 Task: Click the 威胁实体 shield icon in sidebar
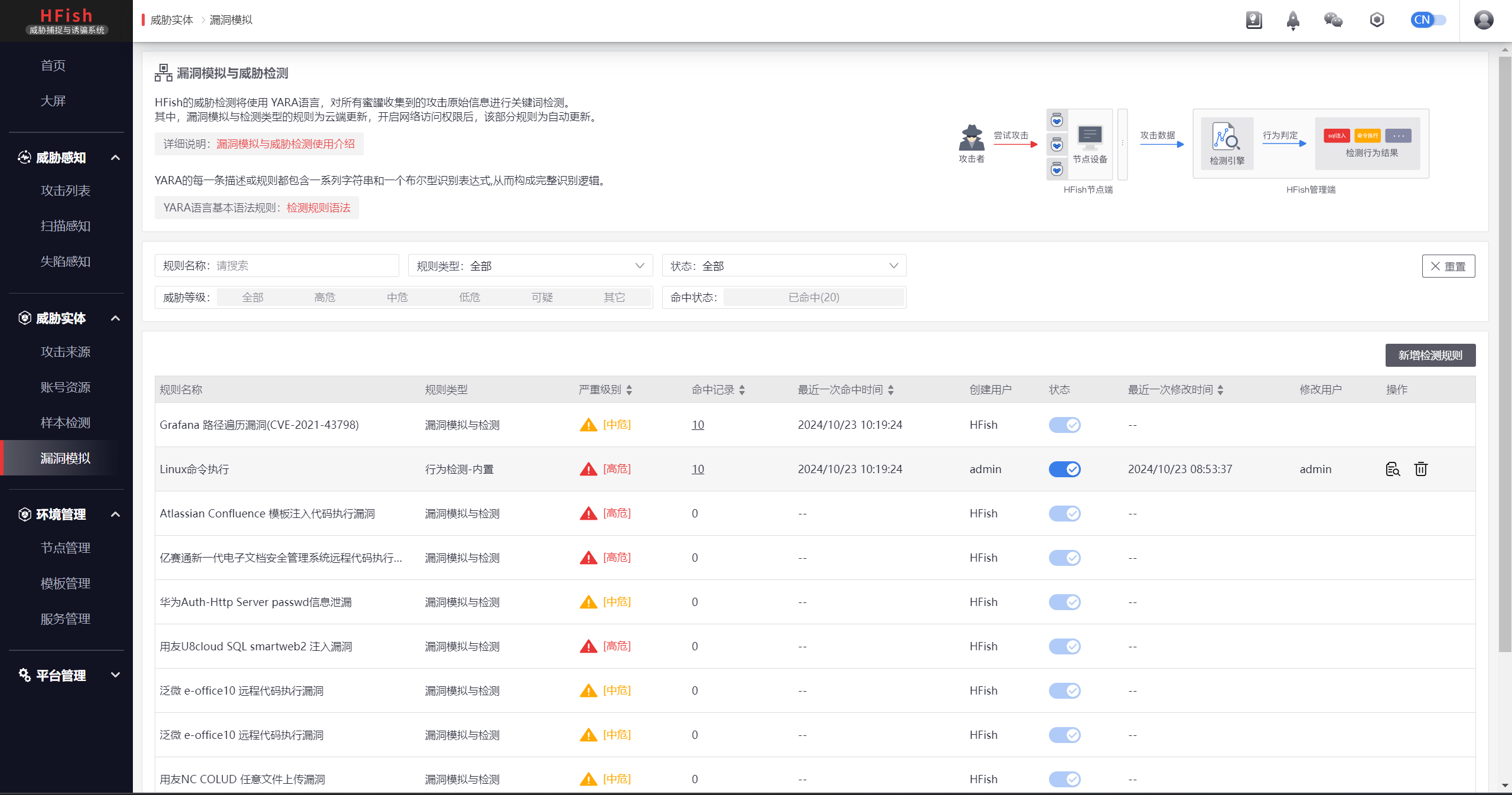(x=24, y=318)
